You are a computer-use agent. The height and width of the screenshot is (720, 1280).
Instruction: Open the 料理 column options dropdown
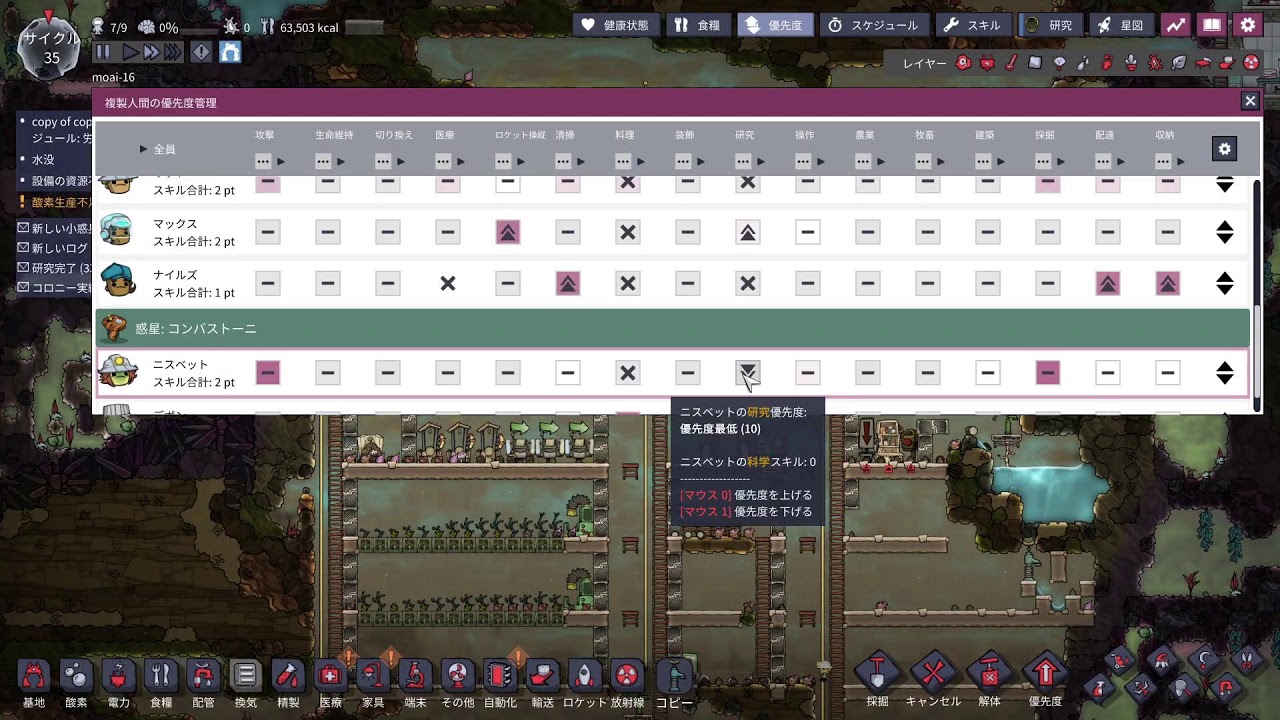pyautogui.click(x=623, y=161)
